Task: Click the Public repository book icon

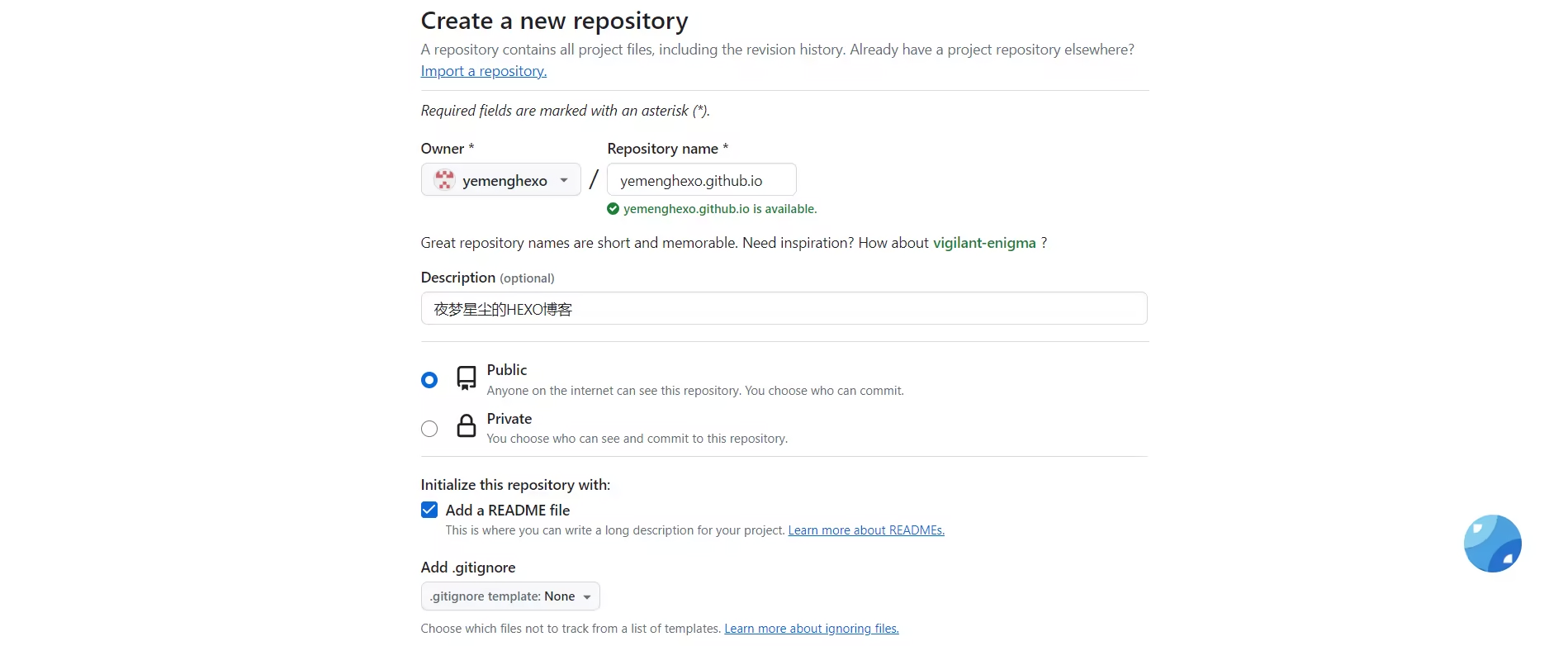Action: pos(467,378)
